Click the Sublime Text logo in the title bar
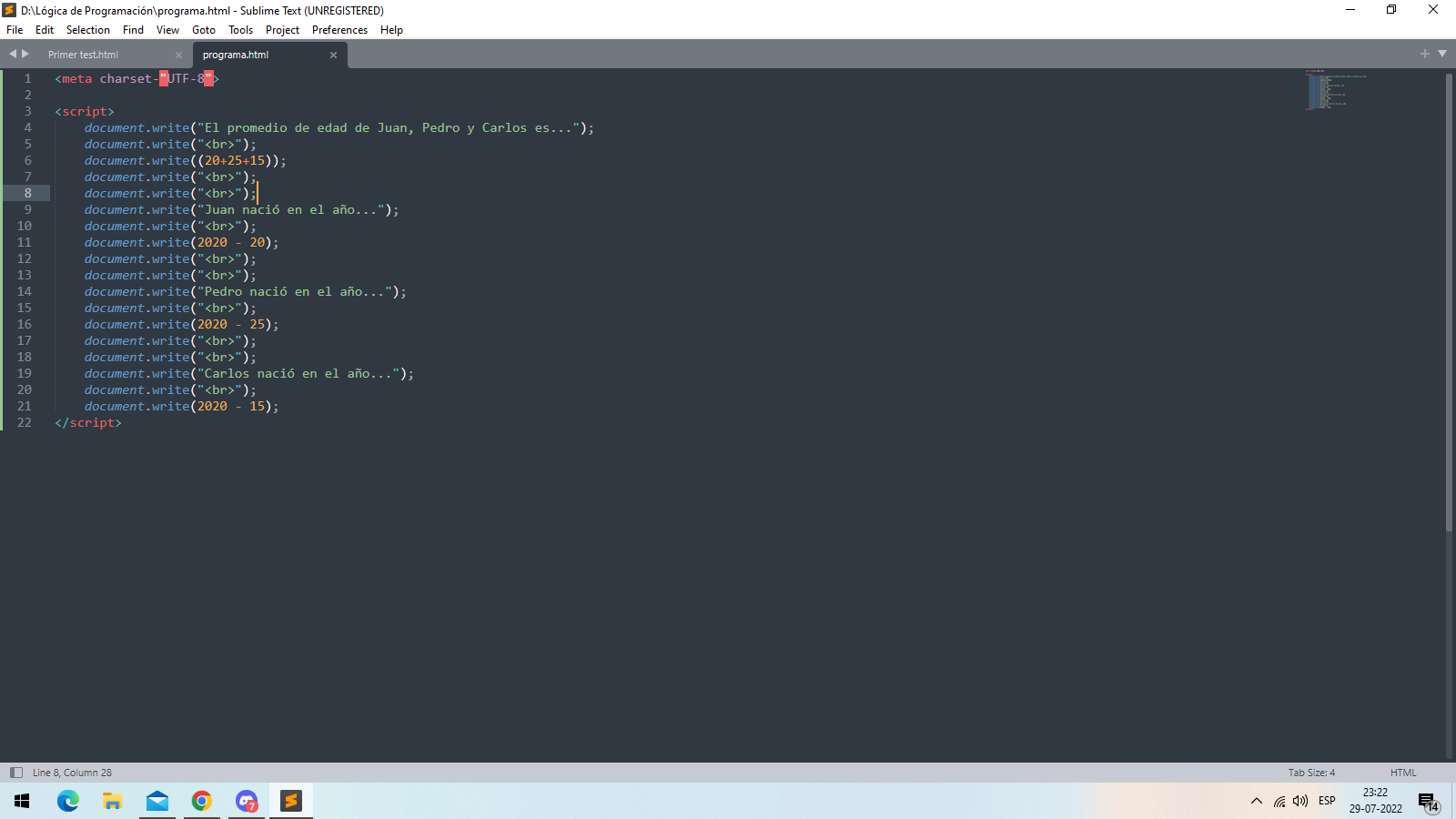The height and width of the screenshot is (819, 1456). (x=9, y=10)
